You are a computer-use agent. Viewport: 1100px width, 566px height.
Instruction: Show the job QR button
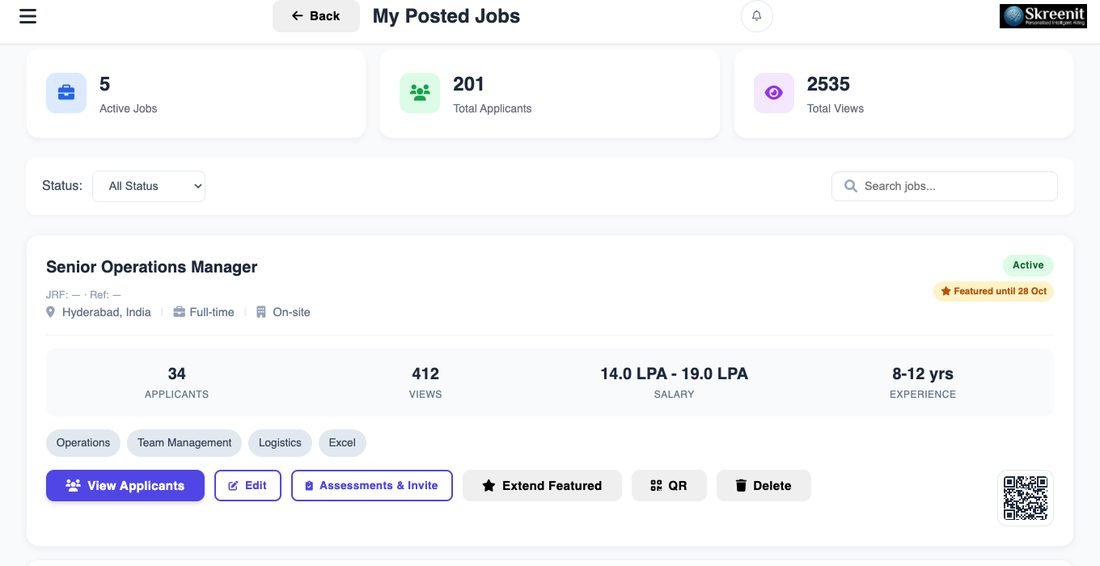pyautogui.click(x=669, y=485)
